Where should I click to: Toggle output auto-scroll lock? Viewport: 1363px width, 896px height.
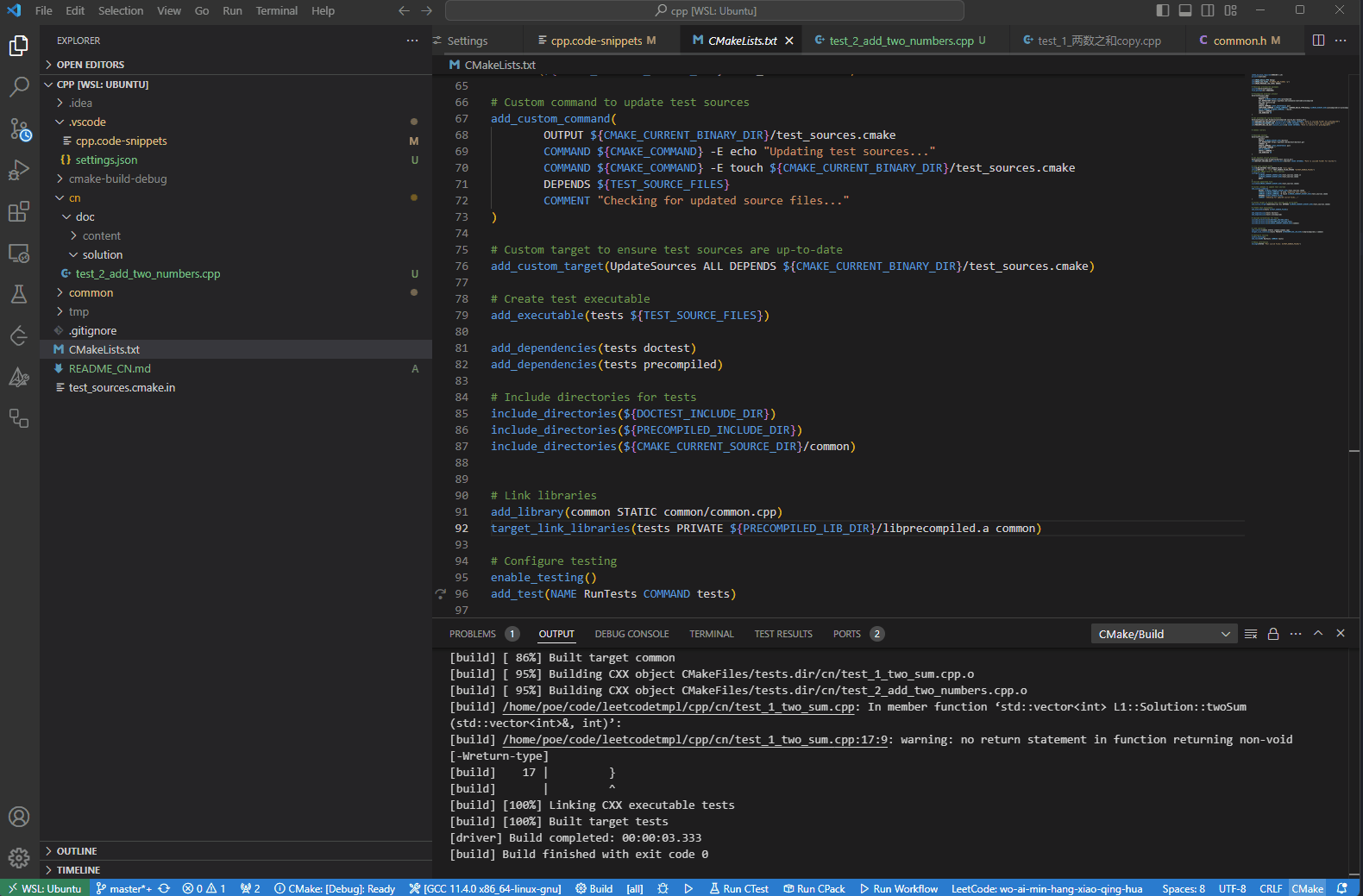1273,634
